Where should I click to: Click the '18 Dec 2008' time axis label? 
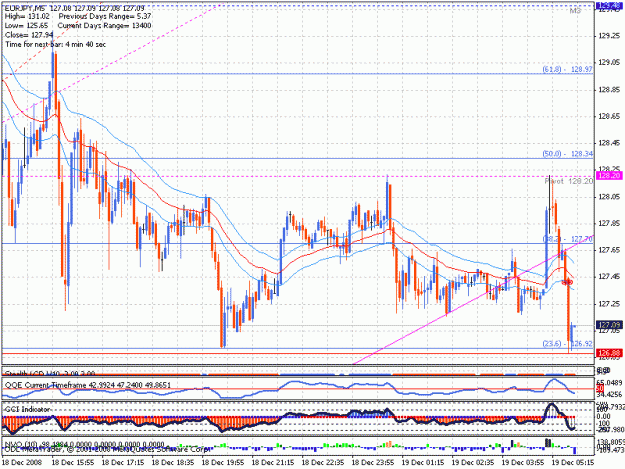pyautogui.click(x=22, y=463)
